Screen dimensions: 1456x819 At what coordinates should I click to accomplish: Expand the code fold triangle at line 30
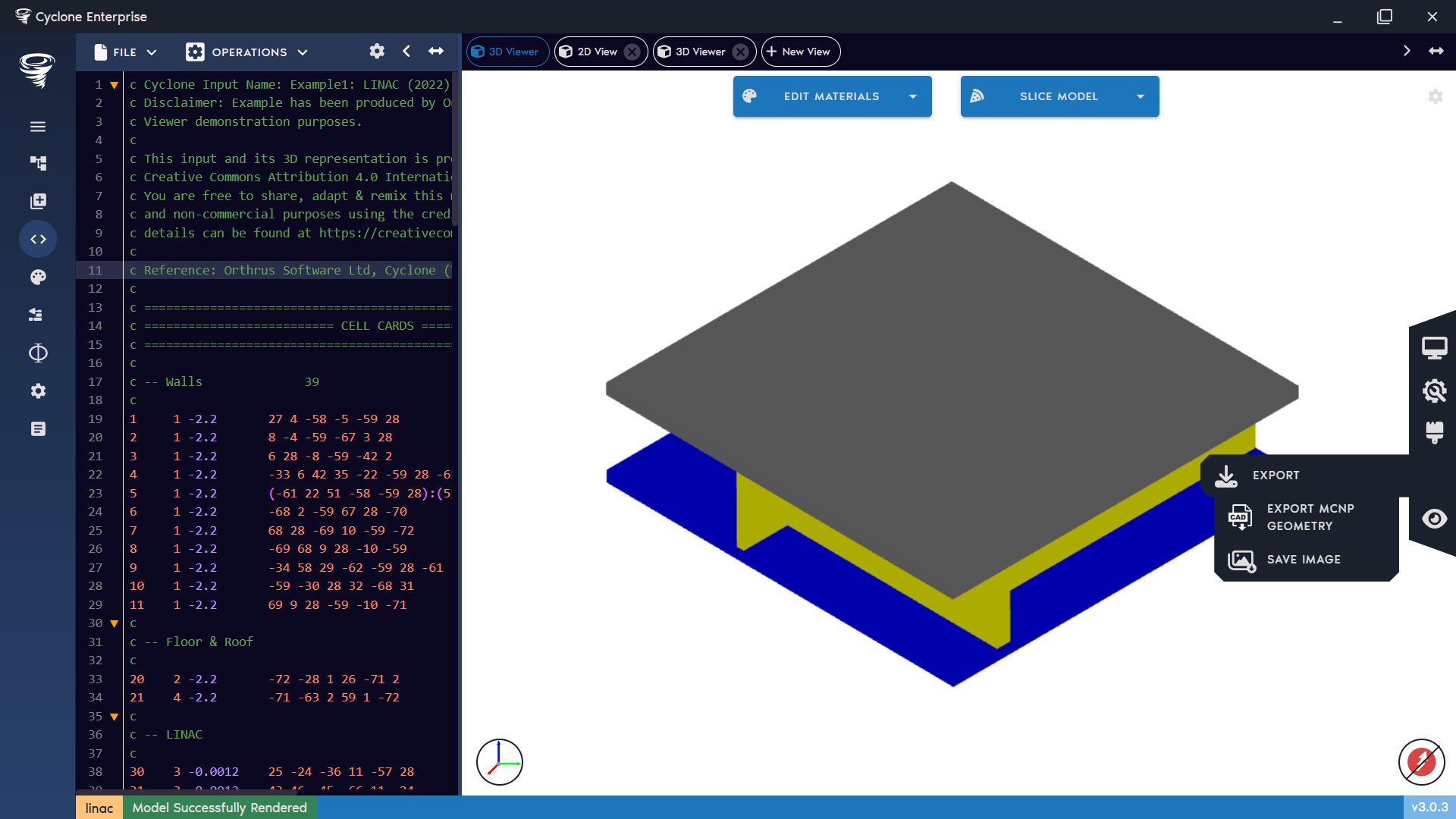coord(114,623)
